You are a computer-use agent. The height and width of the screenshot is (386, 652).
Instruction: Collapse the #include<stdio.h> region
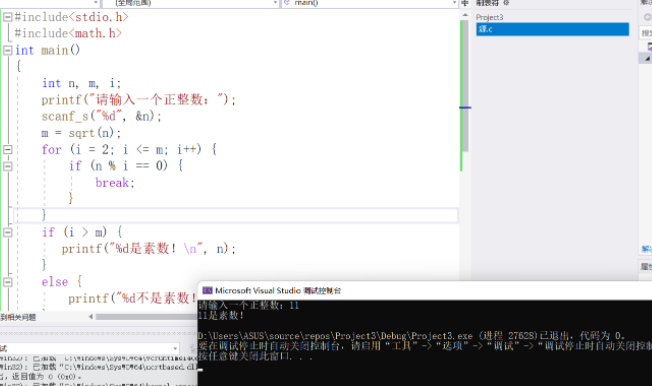(x=7, y=17)
